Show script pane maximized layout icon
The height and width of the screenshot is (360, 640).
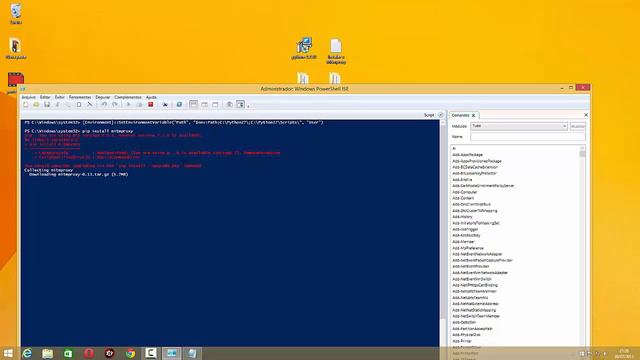pyautogui.click(x=215, y=105)
